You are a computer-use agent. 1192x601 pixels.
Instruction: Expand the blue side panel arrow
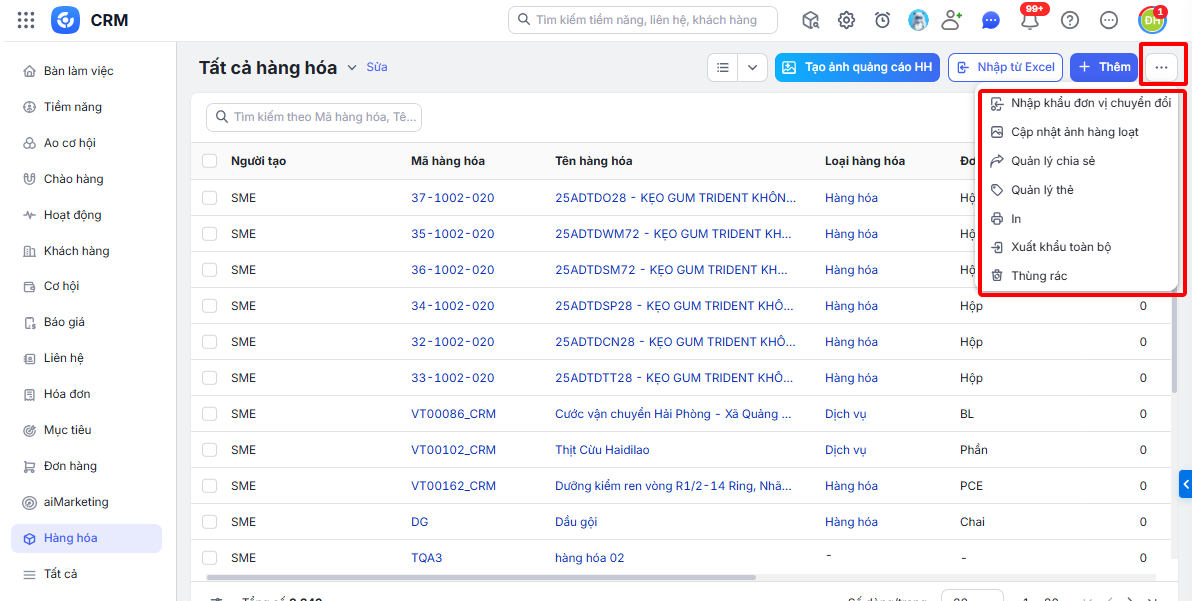click(1185, 484)
